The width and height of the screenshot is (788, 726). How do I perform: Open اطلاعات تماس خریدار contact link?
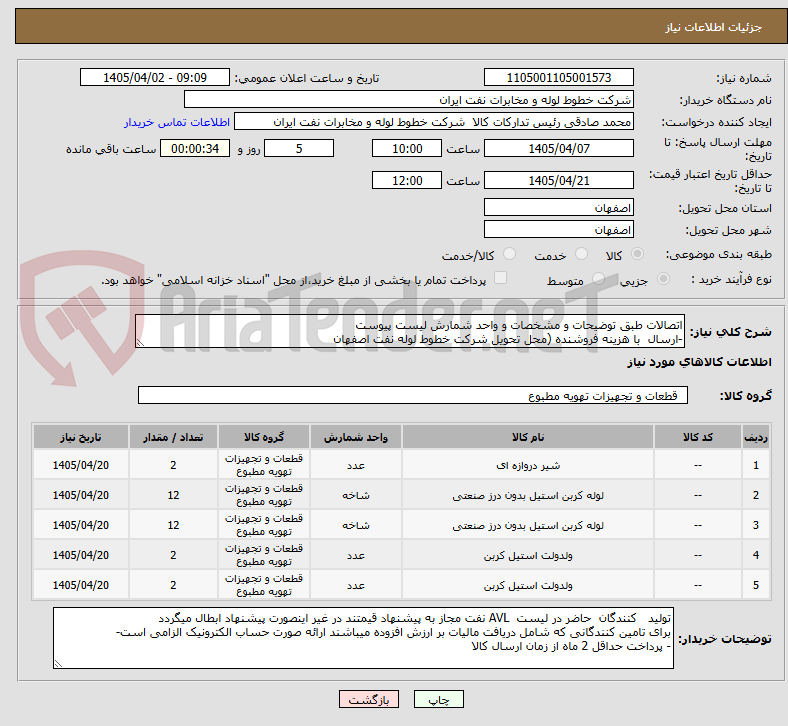click(177, 122)
